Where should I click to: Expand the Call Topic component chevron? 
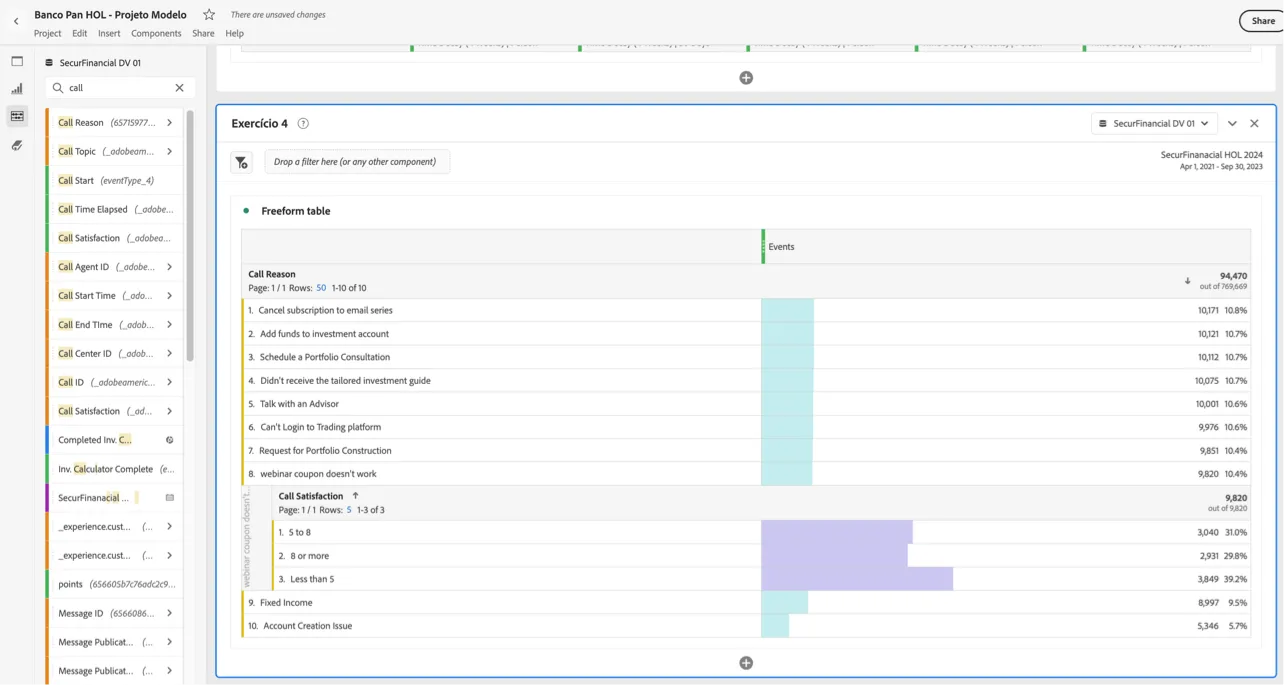[x=169, y=152]
